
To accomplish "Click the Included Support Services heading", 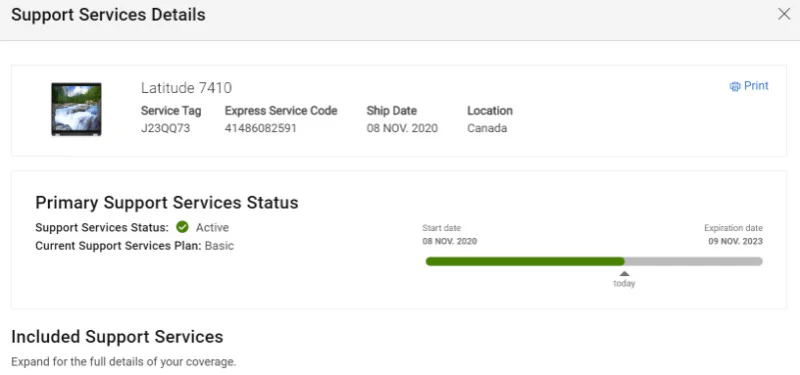I will tap(117, 337).
